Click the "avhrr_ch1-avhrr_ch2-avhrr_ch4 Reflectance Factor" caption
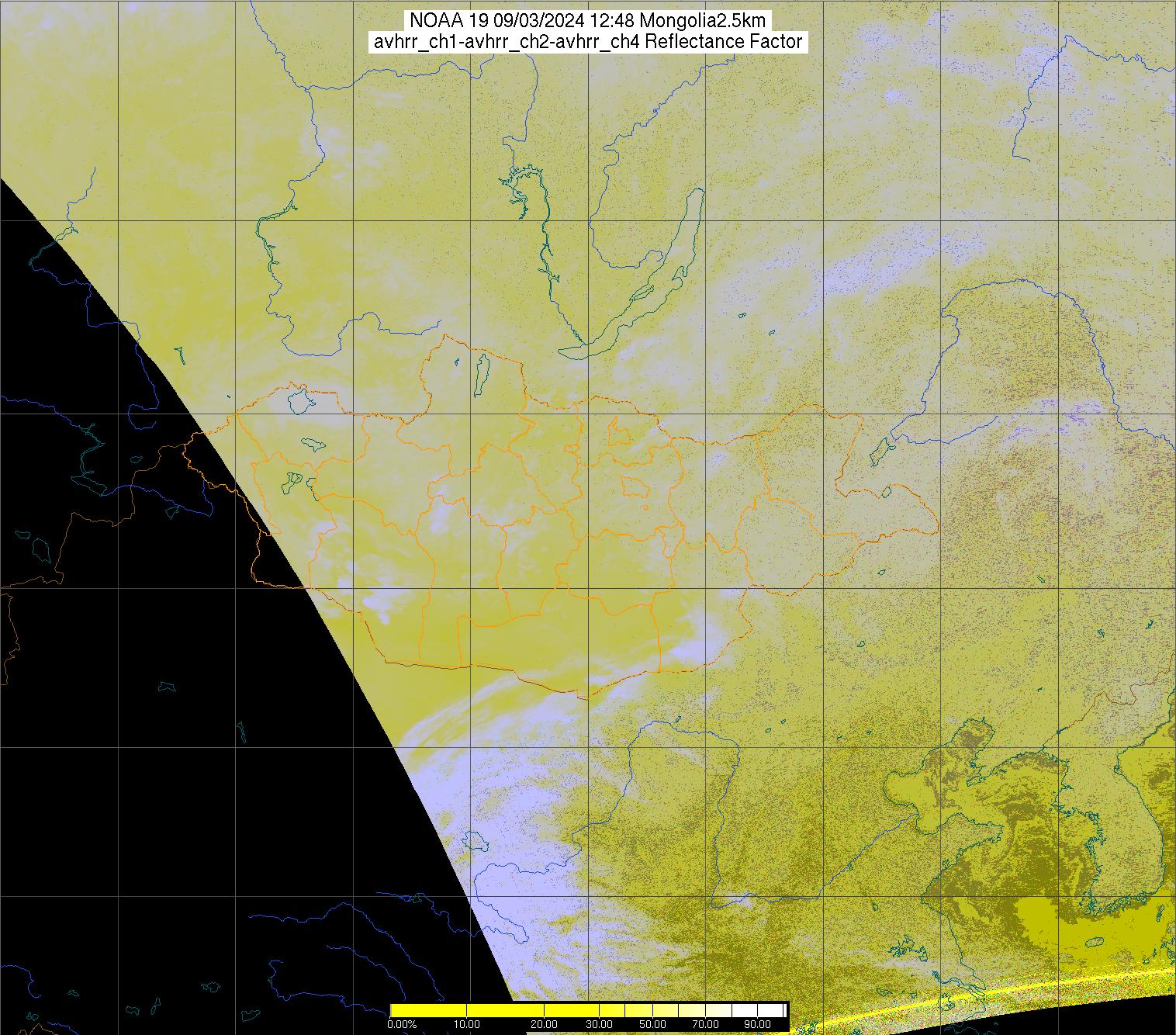1176x1035 pixels. 588,42
